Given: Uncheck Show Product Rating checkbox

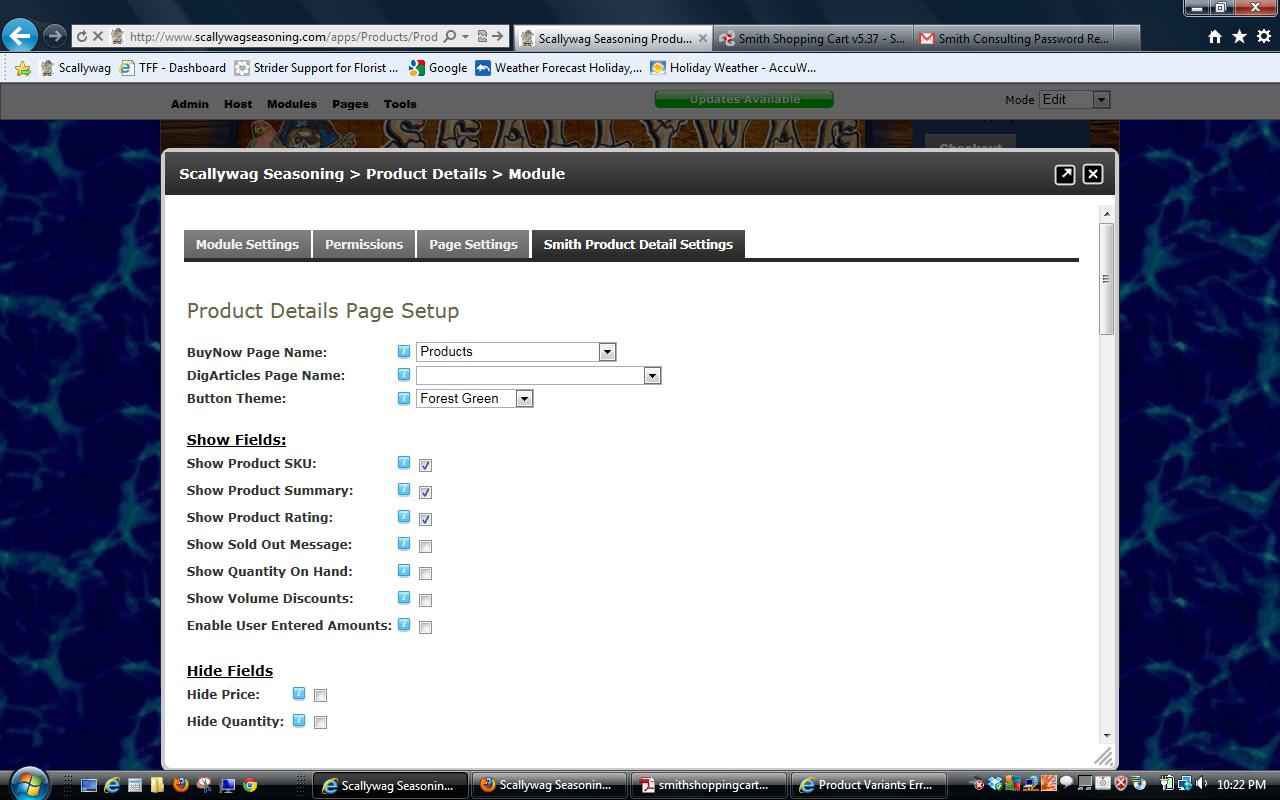Looking at the screenshot, I should [425, 519].
